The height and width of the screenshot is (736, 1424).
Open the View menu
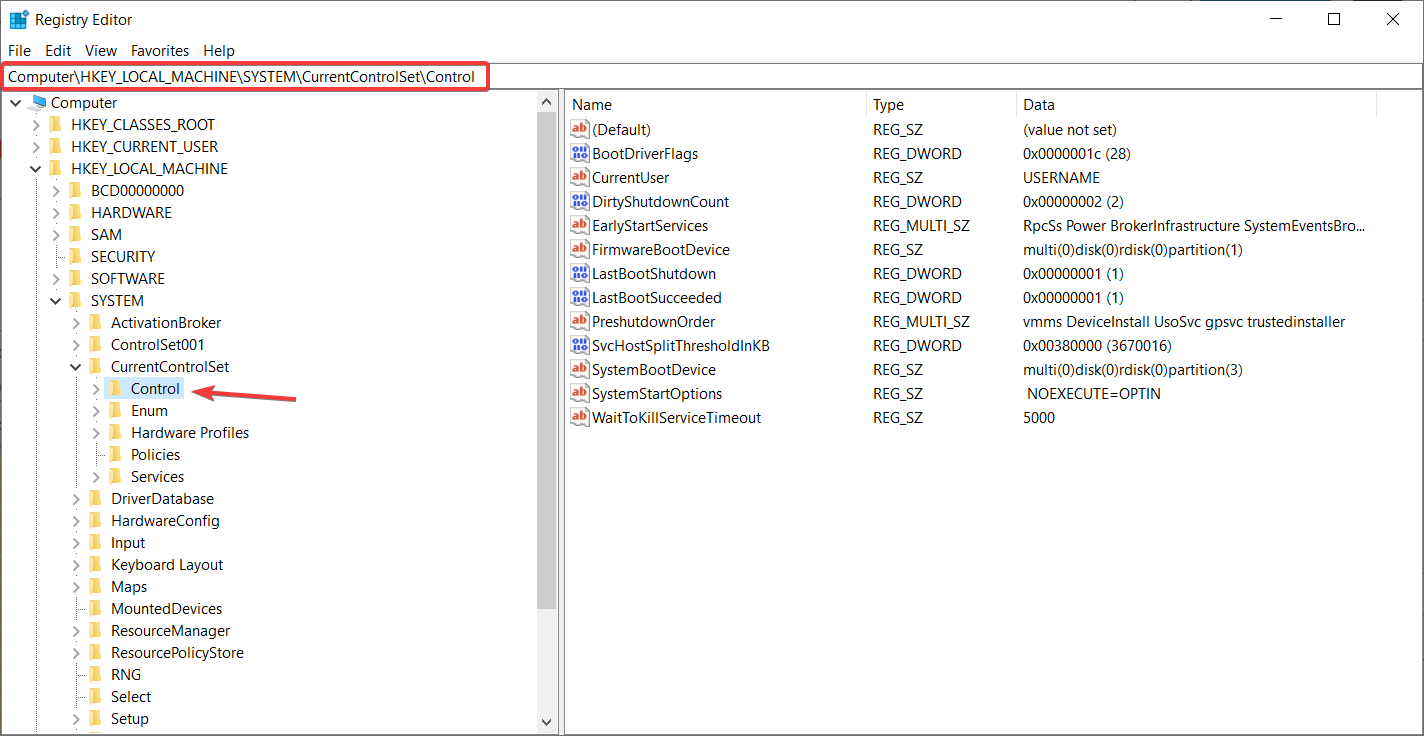101,50
